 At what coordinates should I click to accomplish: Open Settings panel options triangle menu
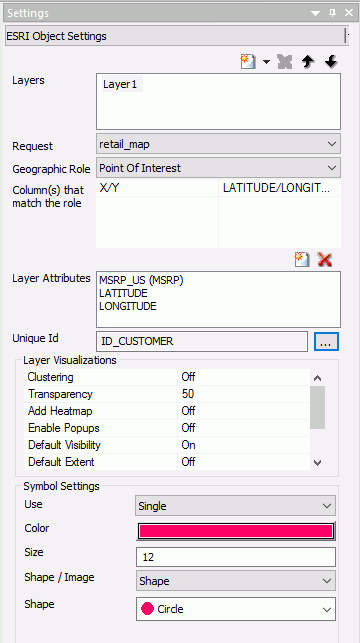tap(315, 13)
